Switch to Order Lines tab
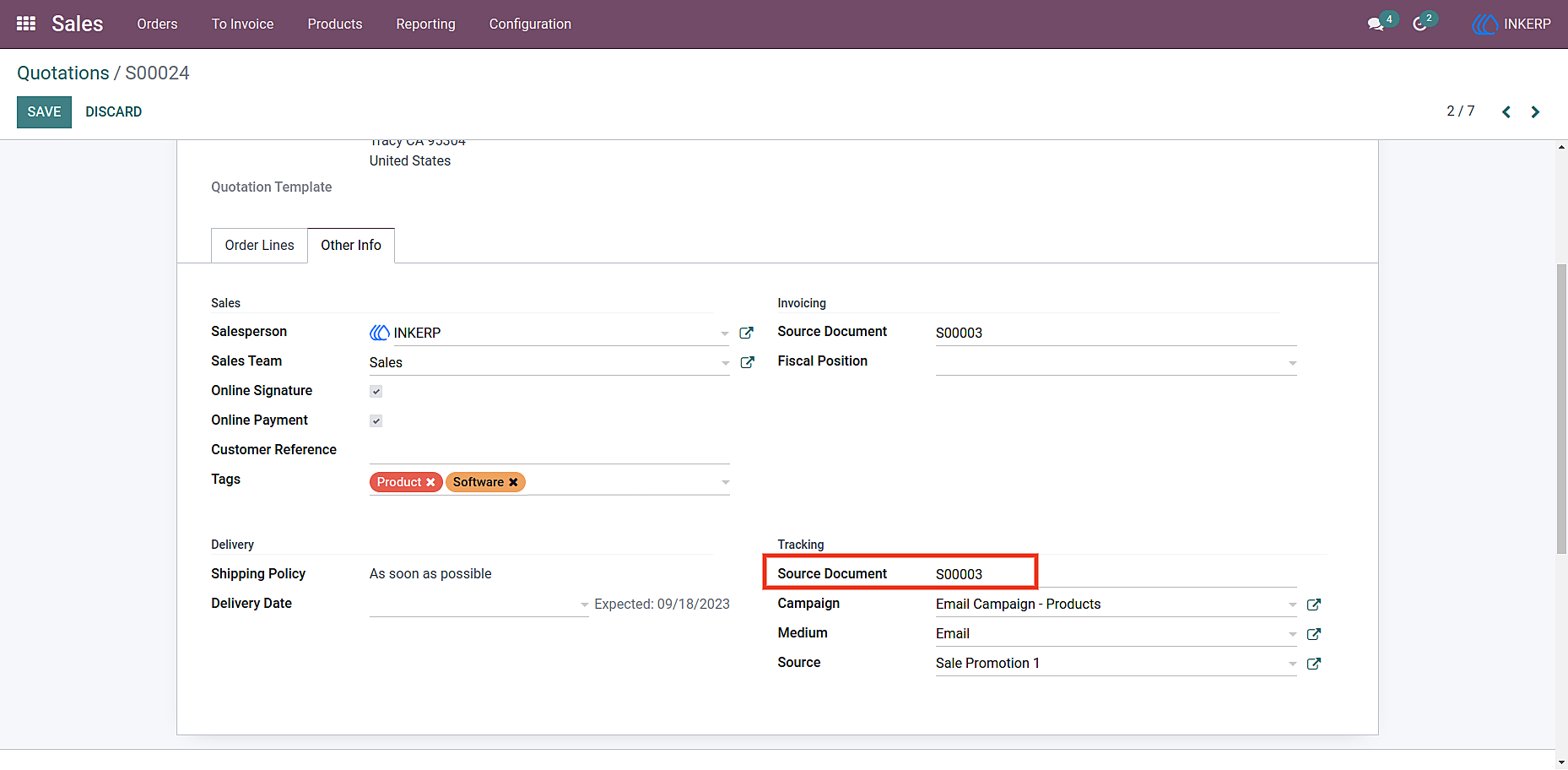1568x770 pixels. 259,245
